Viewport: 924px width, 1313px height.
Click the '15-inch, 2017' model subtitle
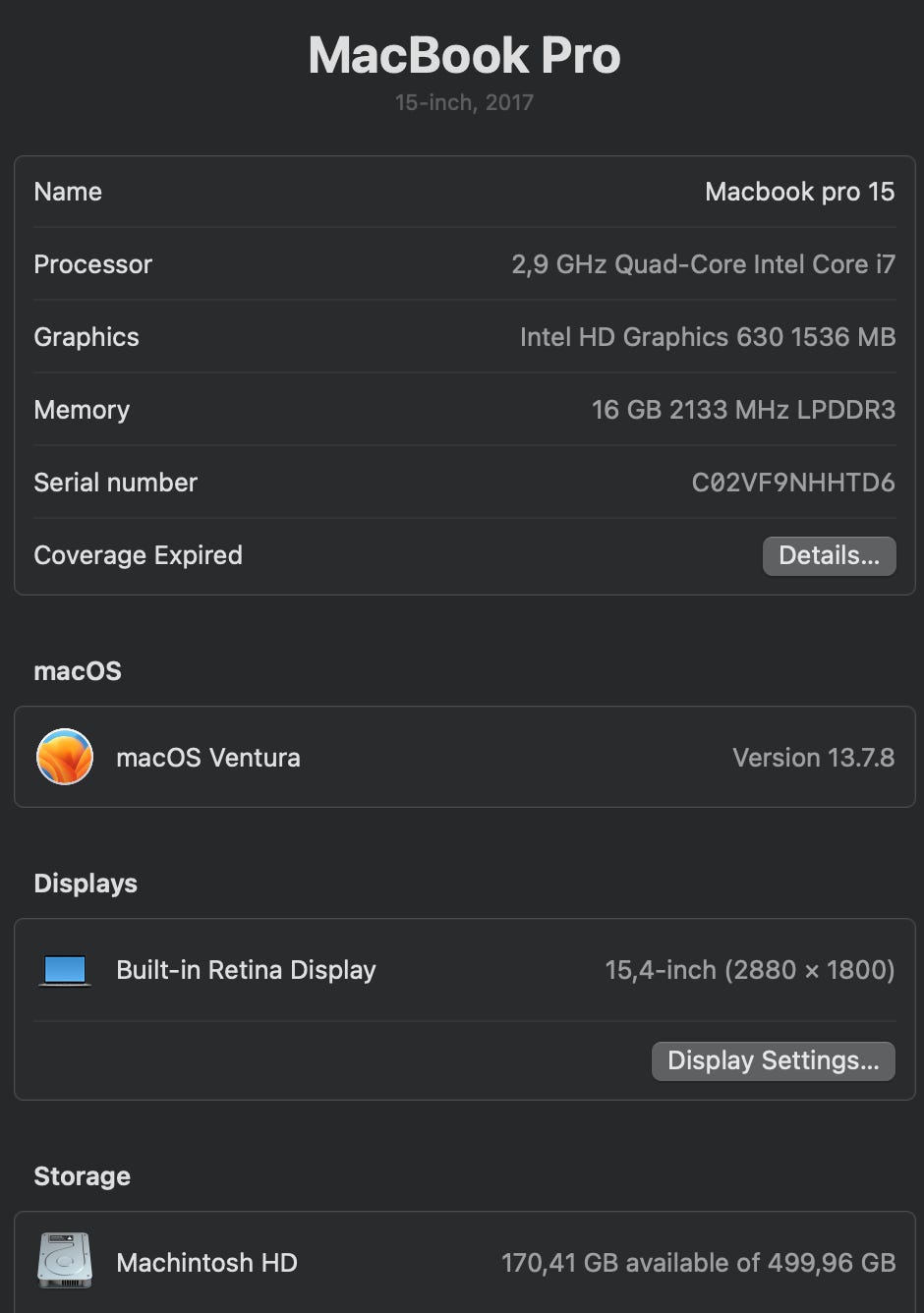pos(464,102)
